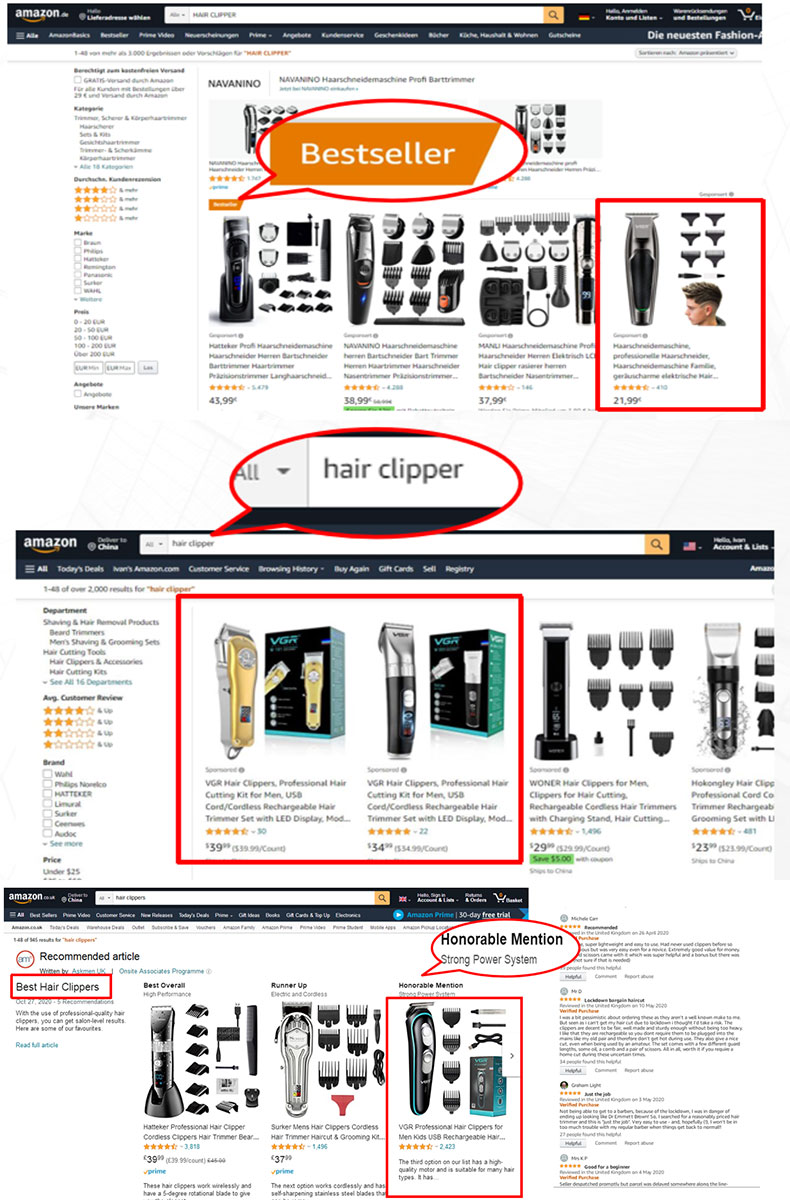This screenshot has height=1200, width=790.
Task: Click the US flag language icon
Action: pos(688,545)
